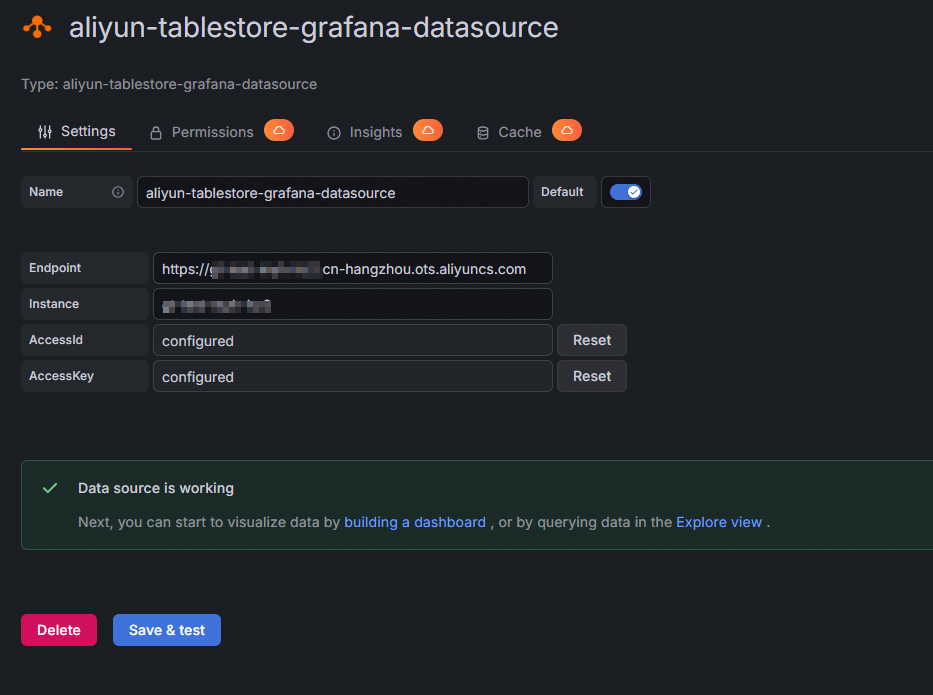The image size is (933, 695).
Task: Switch to the Cache tab
Action: point(519,132)
